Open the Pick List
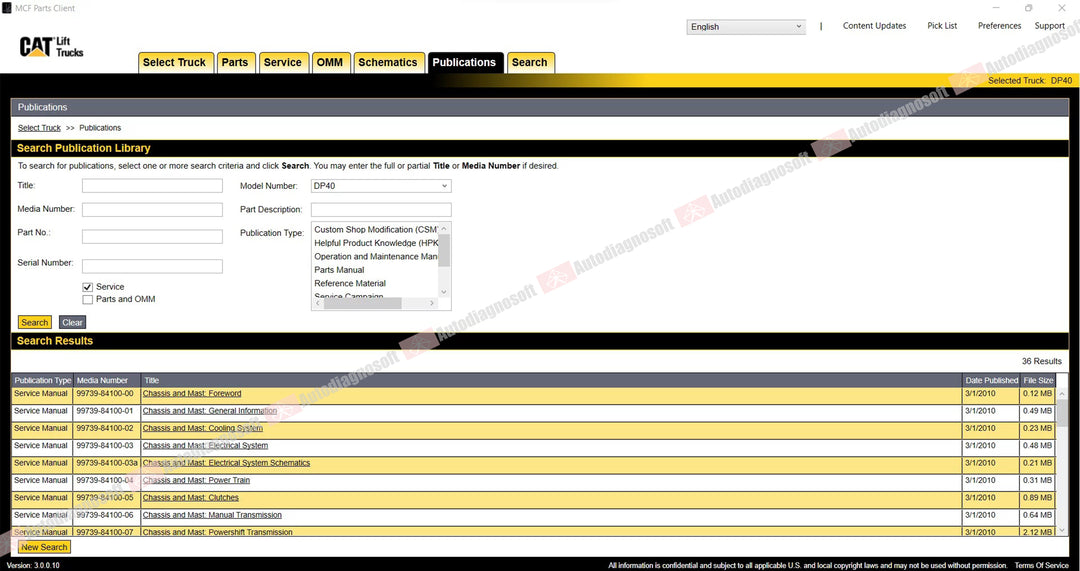Screen dimensions: 1080x571 coord(942,25)
